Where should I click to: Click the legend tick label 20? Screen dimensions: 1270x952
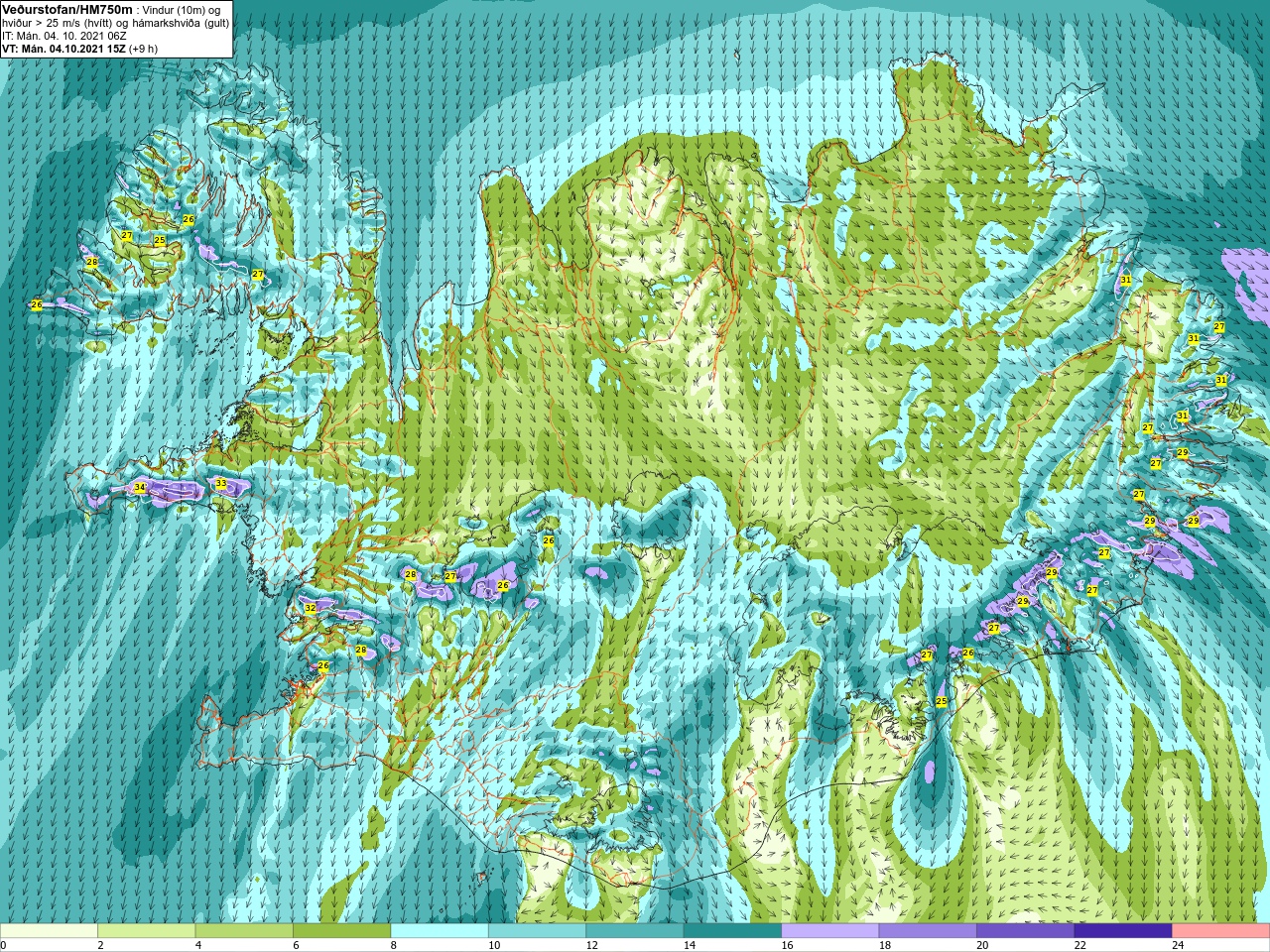coord(983,945)
